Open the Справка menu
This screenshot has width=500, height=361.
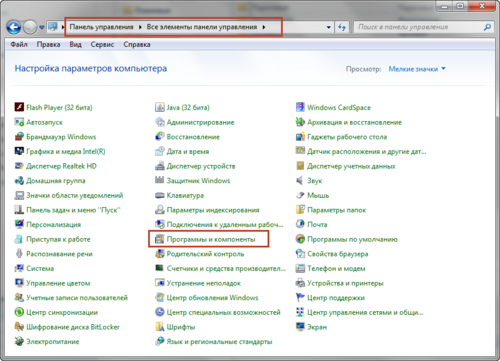pyautogui.click(x=137, y=44)
